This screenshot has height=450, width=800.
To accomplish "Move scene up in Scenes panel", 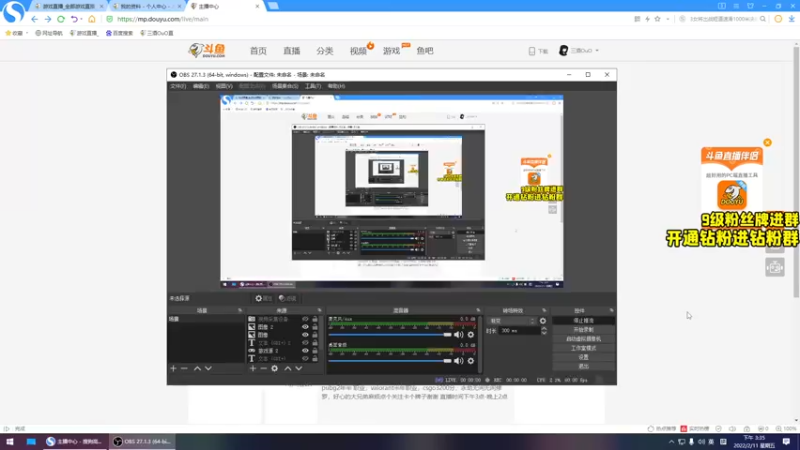I will click(197, 368).
